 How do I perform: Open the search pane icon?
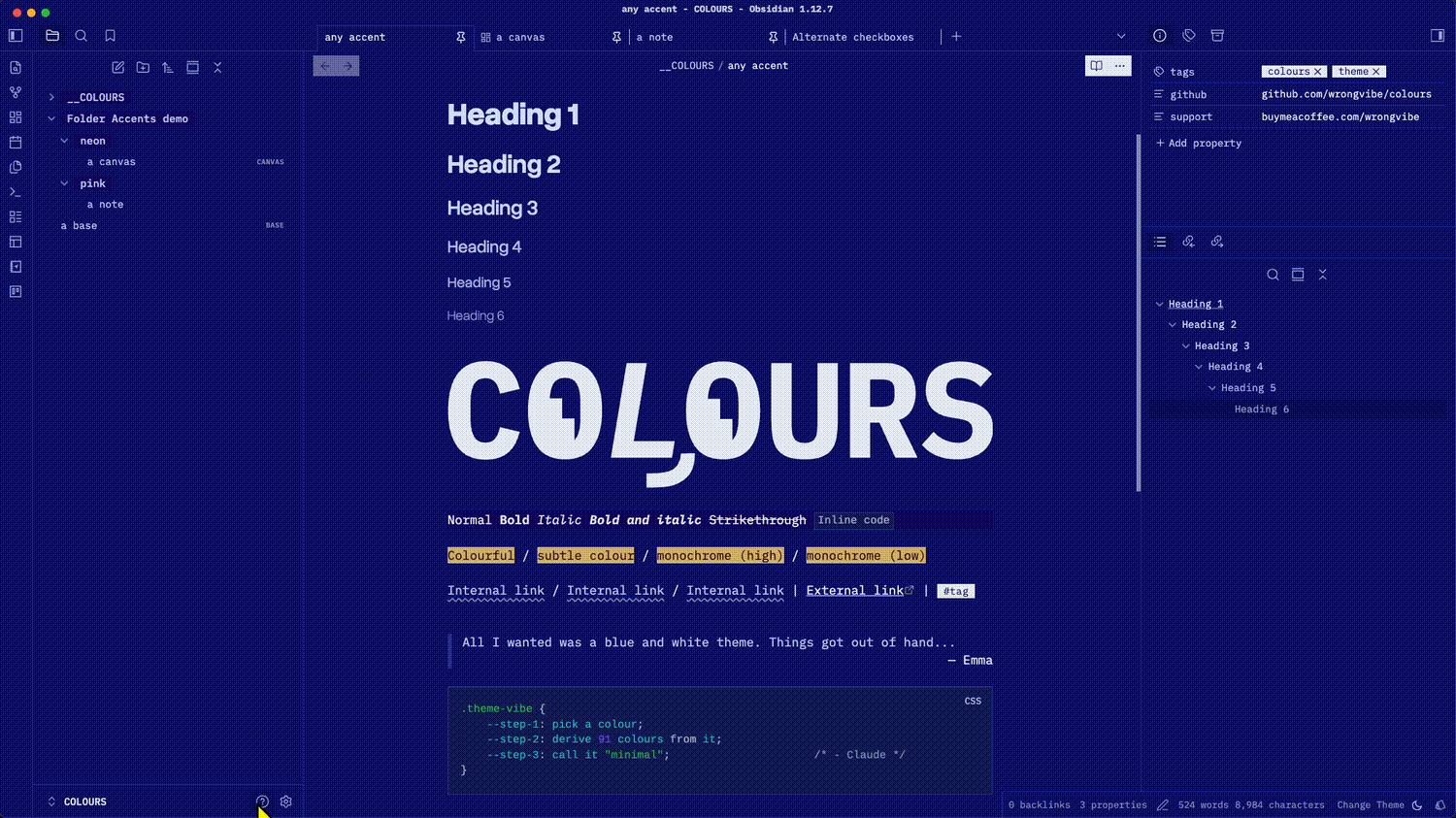coord(82,36)
